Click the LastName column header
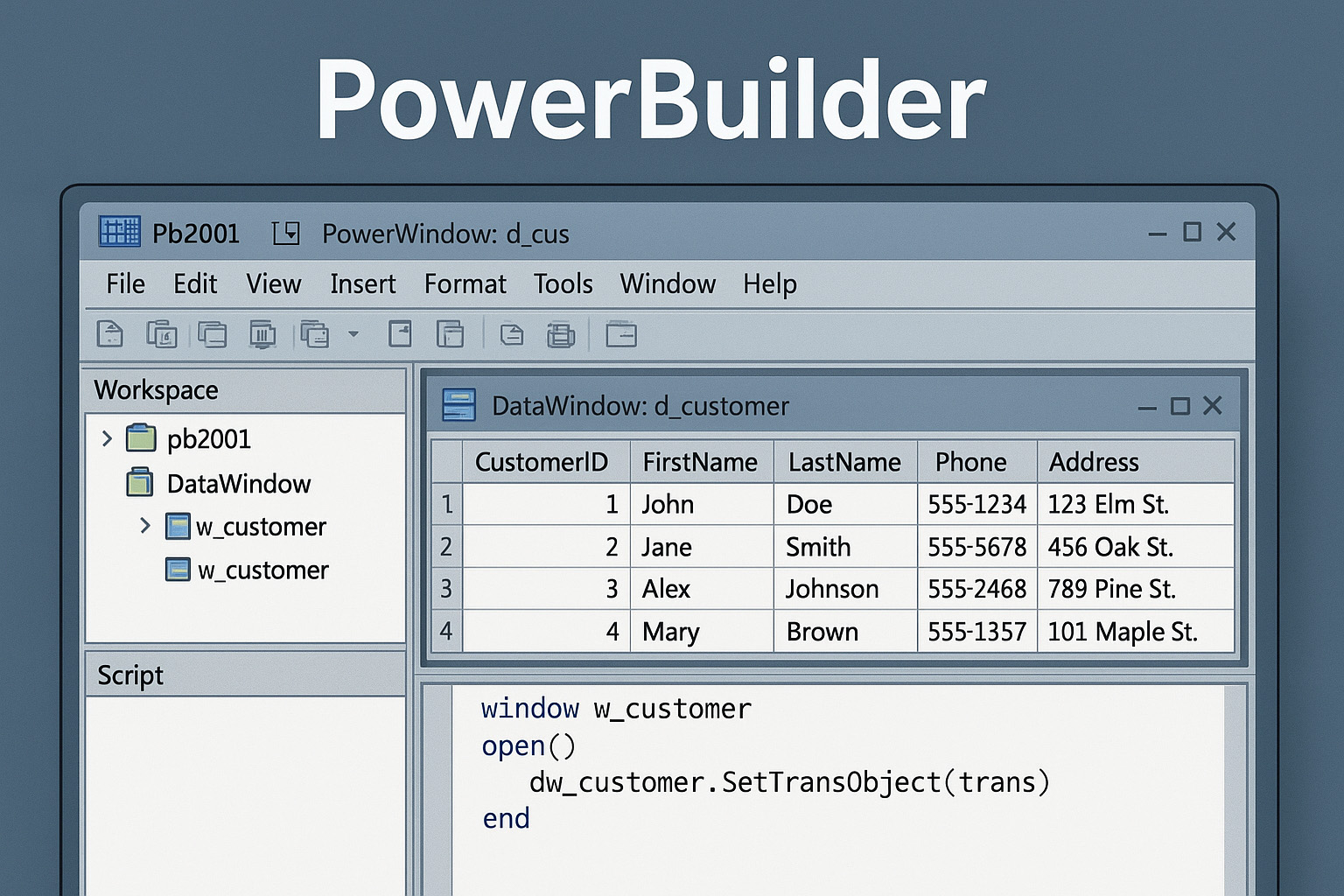 tap(845, 461)
